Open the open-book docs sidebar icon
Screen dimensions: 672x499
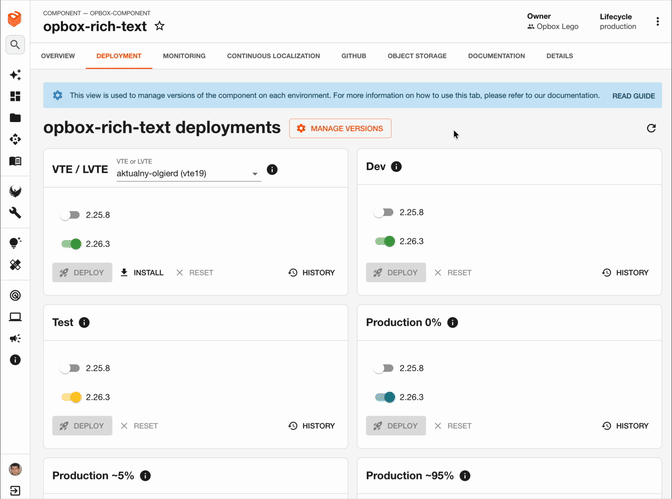pos(15,161)
